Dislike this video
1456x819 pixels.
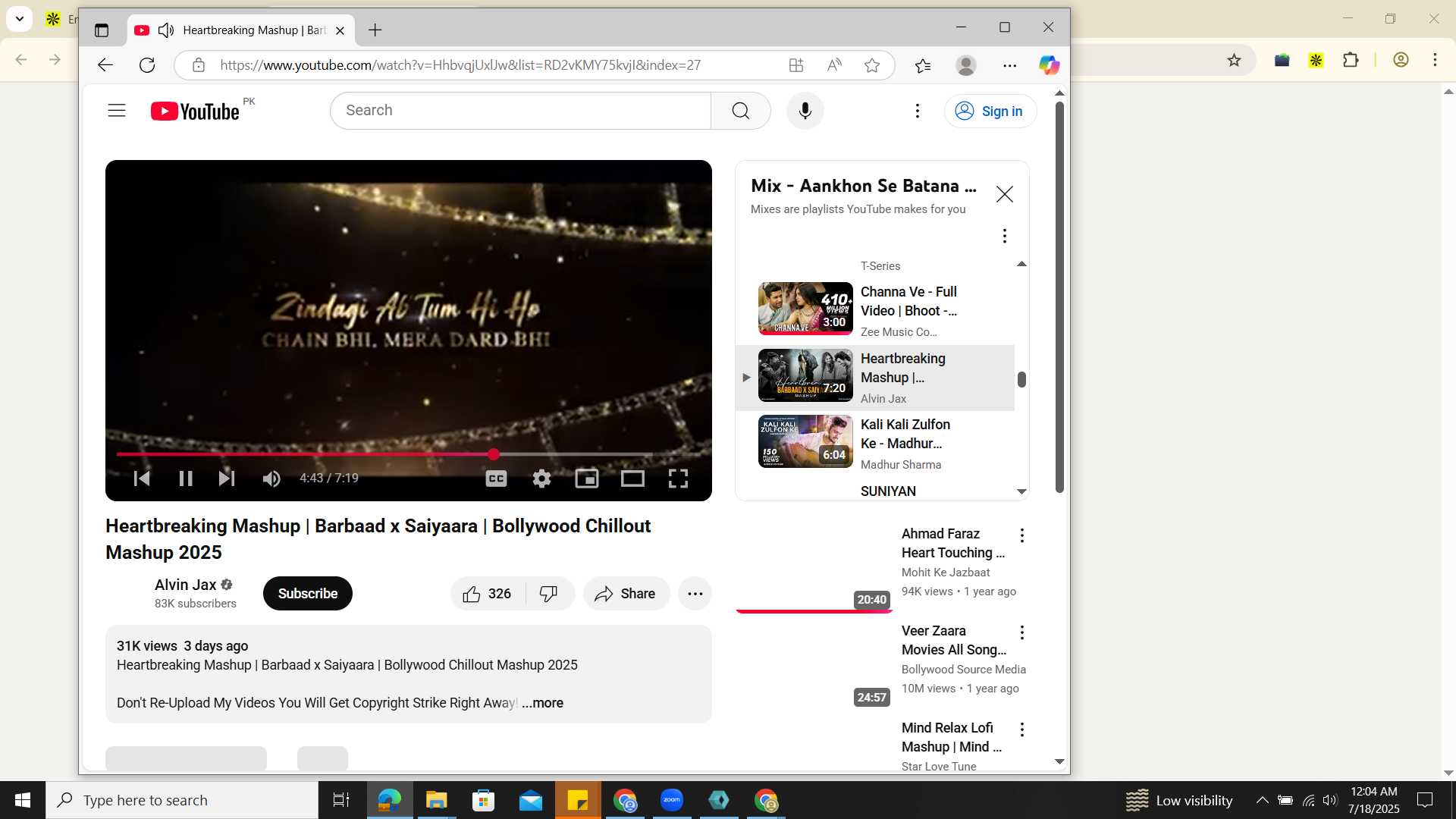[549, 594]
